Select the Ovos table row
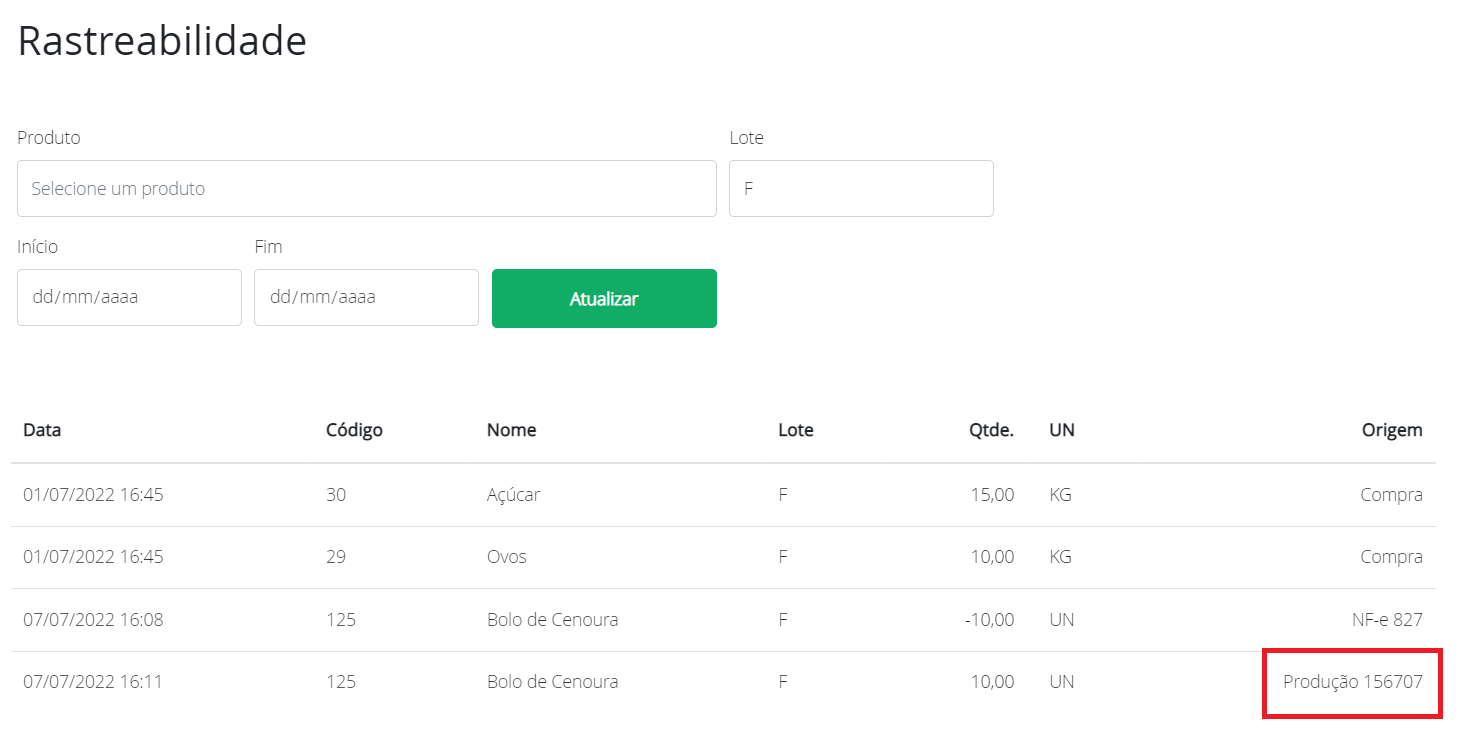1474x744 pixels. click(x=506, y=557)
